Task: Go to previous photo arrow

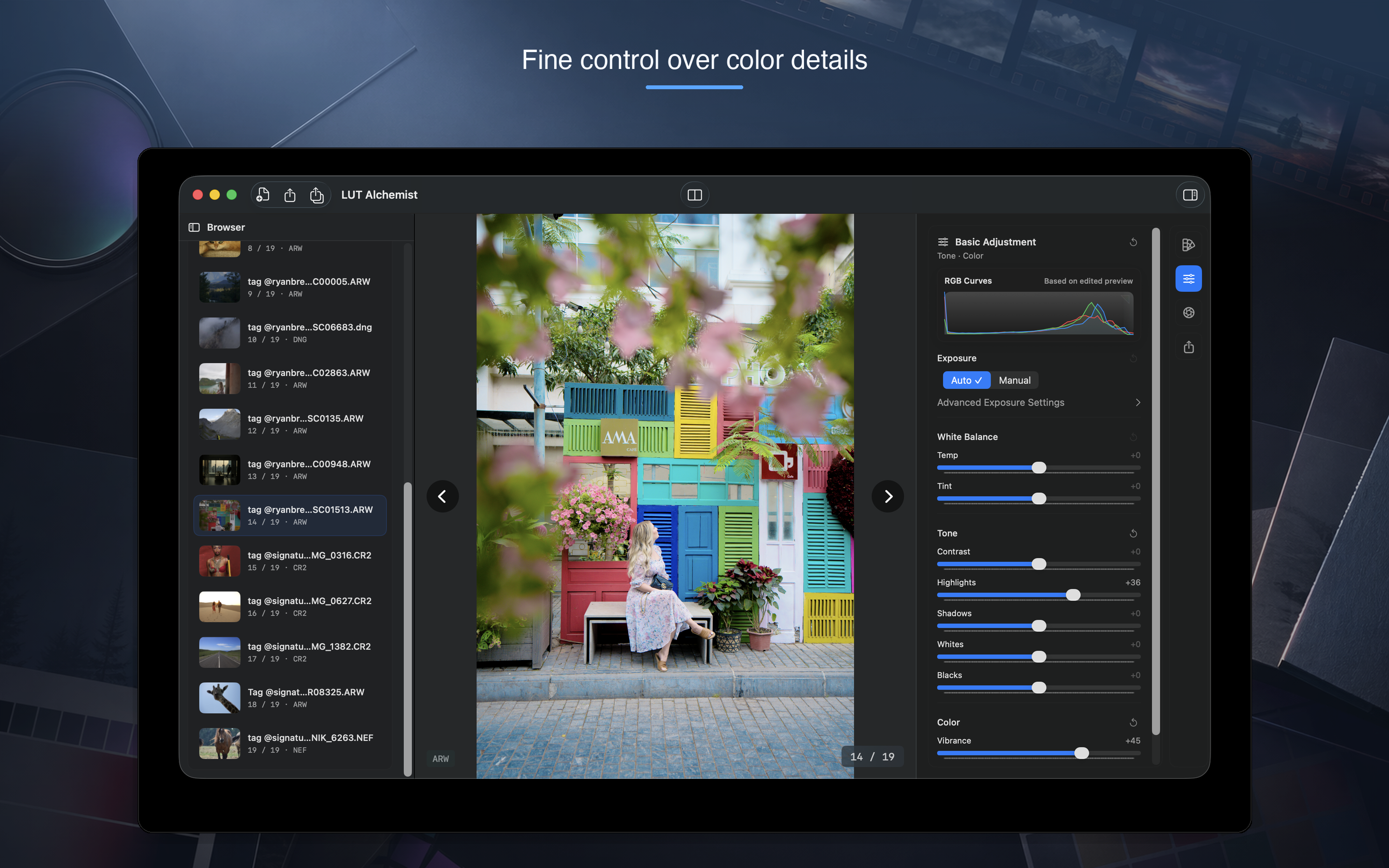Action: pos(443,496)
